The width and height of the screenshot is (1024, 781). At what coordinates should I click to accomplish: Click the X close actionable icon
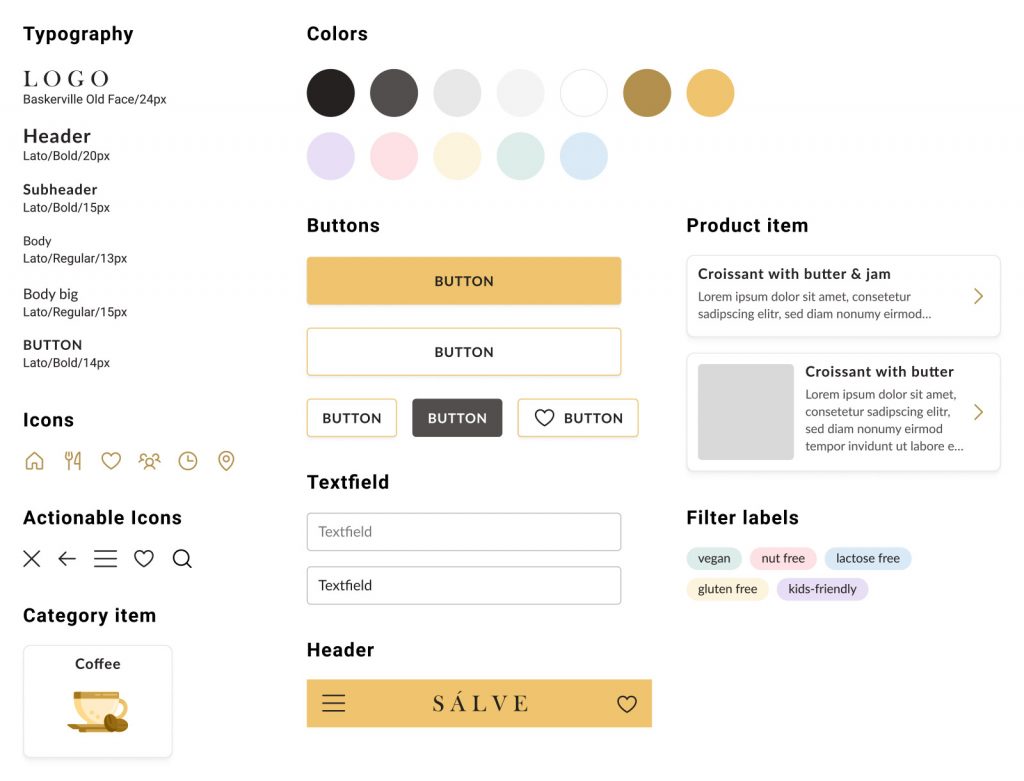[x=32, y=559]
